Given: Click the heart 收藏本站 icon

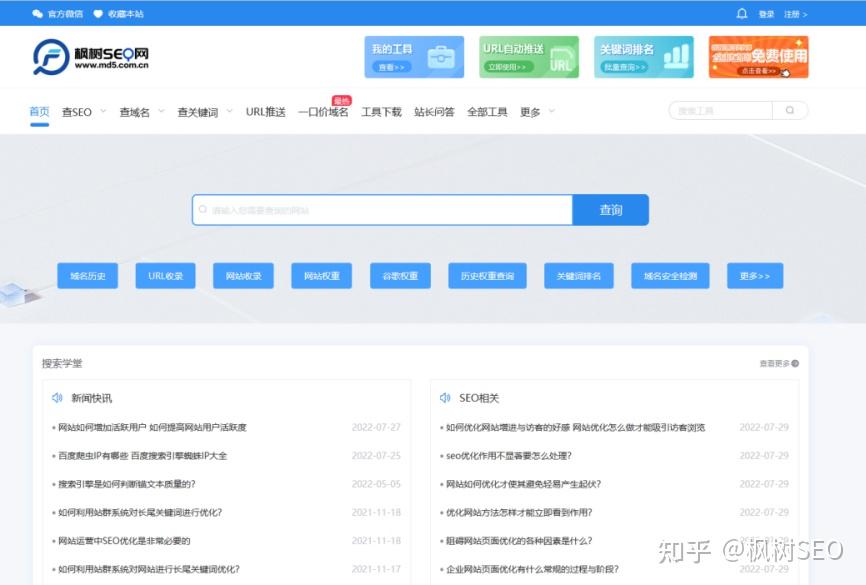Looking at the screenshot, I should (98, 14).
